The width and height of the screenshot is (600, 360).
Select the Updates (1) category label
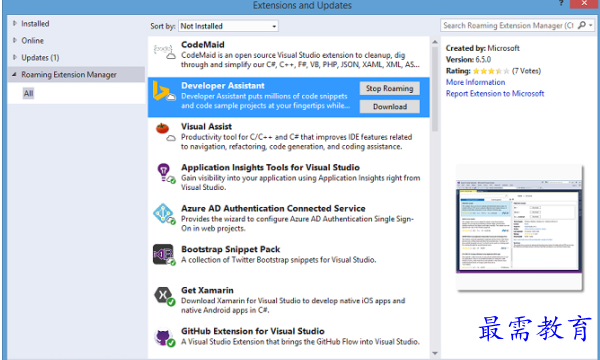point(40,58)
